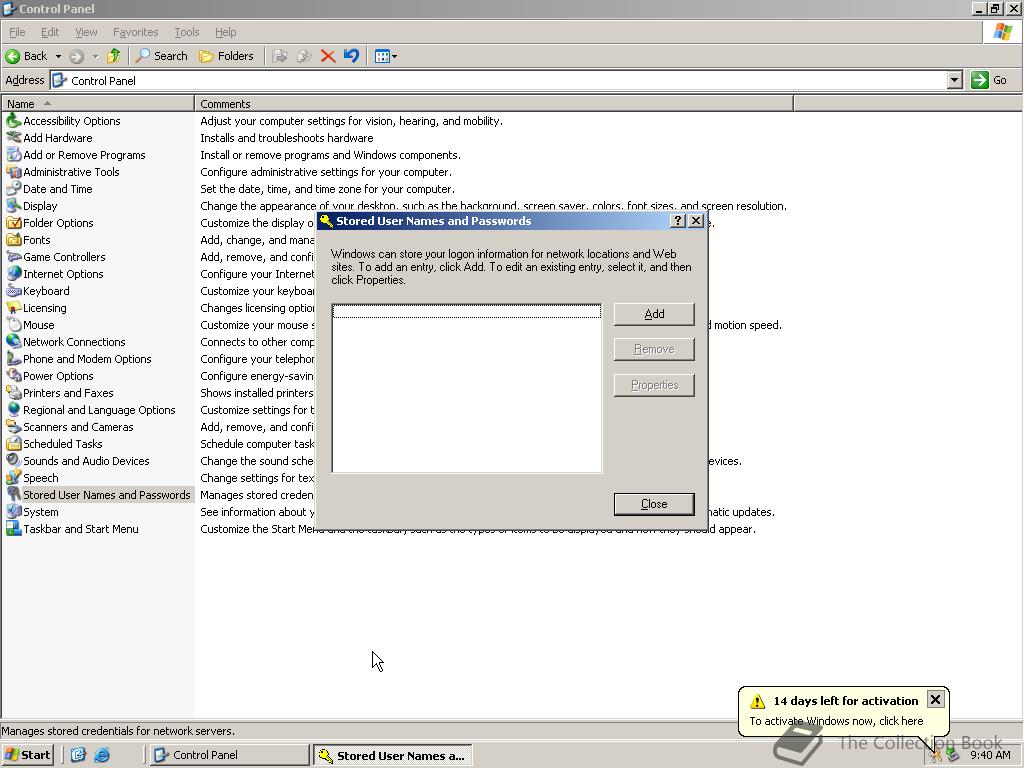The width and height of the screenshot is (1024, 768).
Task: Click Close in Stored User Names dialog
Action: (x=654, y=504)
